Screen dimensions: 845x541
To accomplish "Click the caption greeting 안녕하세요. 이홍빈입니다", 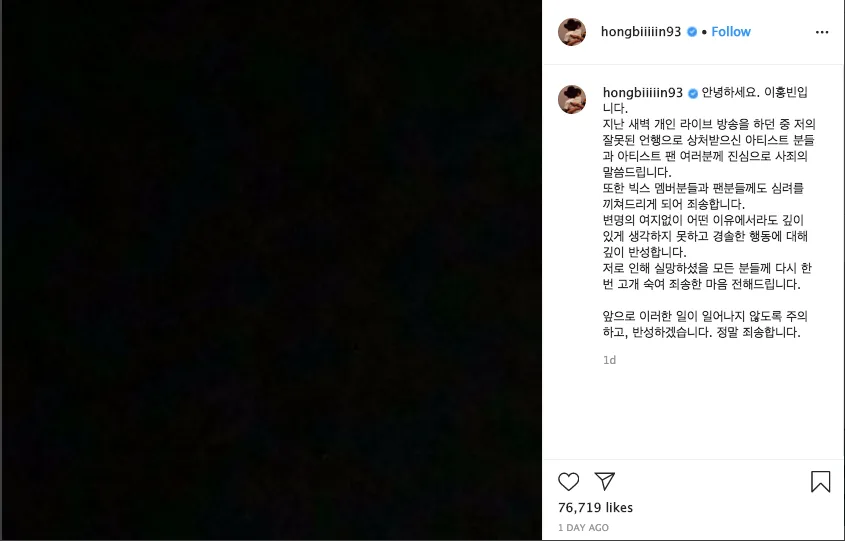I will coord(705,100).
